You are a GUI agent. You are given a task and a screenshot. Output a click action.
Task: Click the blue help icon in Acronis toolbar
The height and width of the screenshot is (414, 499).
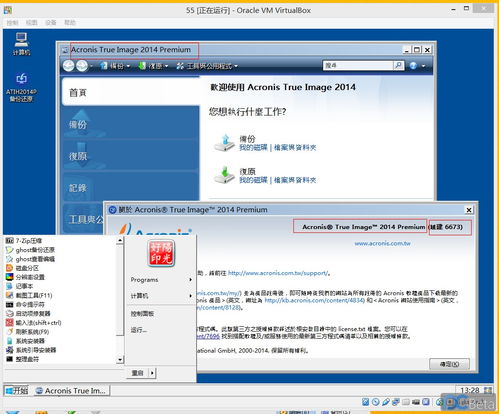pyautogui.click(x=413, y=66)
